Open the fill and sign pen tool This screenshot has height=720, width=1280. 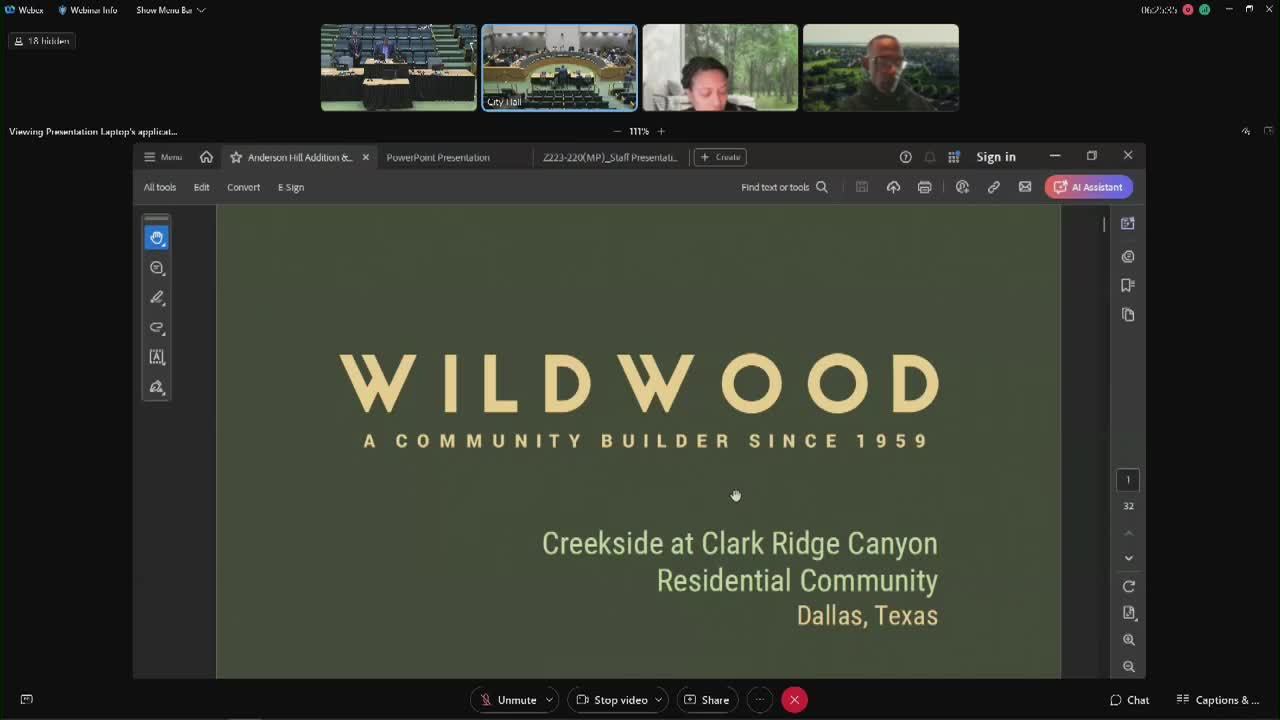click(157, 387)
